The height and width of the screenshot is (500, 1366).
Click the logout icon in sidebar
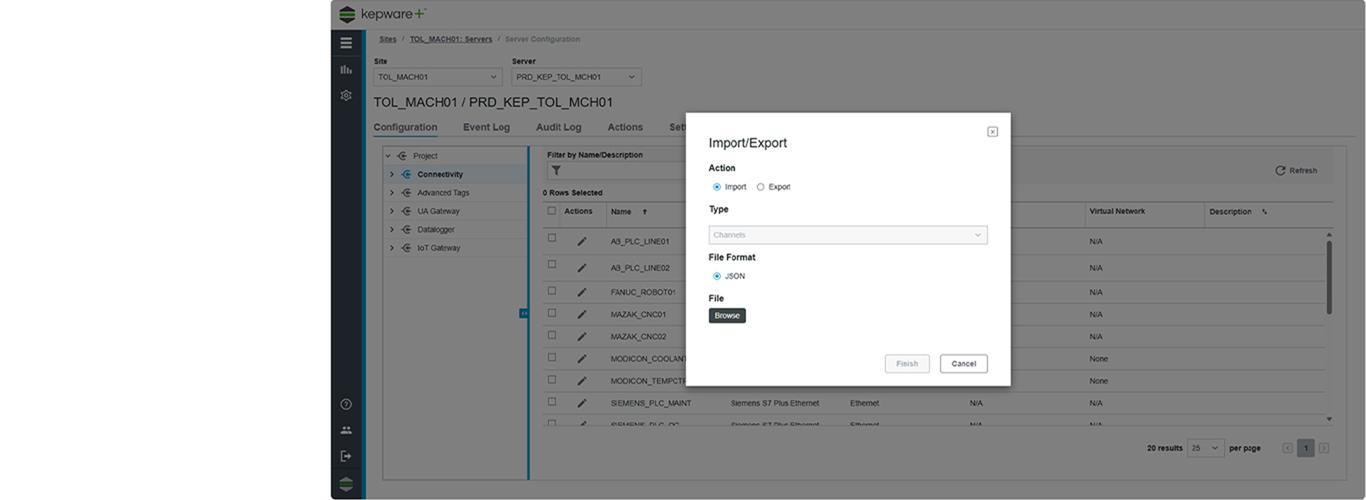tap(346, 456)
